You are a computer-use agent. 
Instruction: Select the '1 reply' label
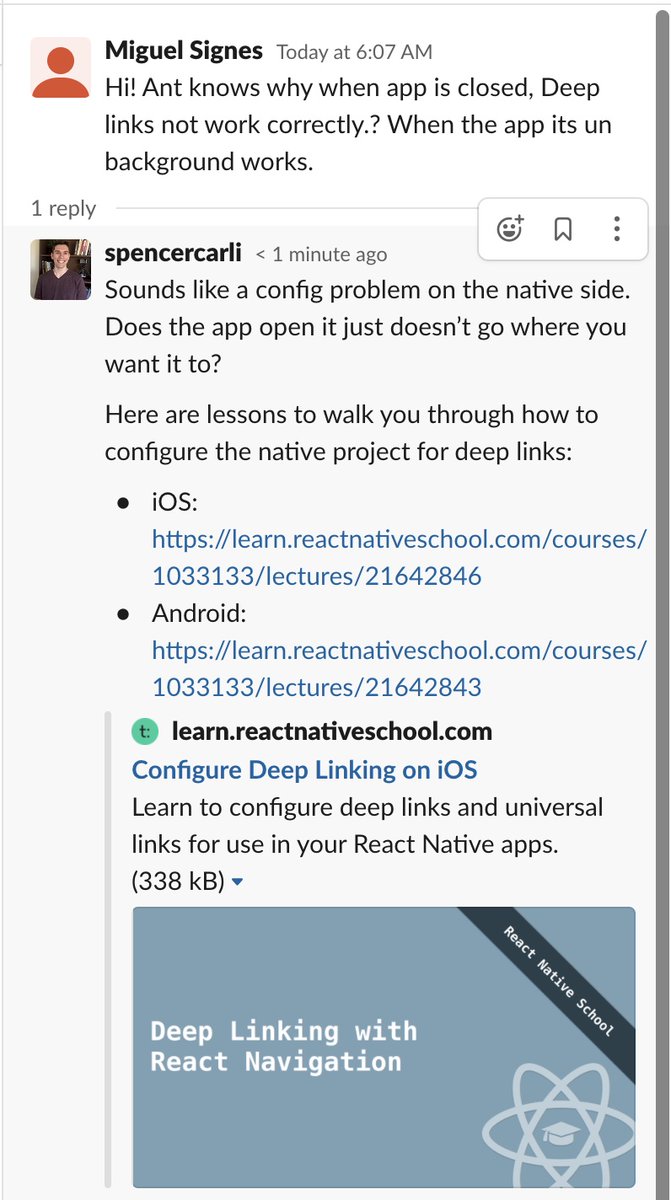pyautogui.click(x=63, y=209)
